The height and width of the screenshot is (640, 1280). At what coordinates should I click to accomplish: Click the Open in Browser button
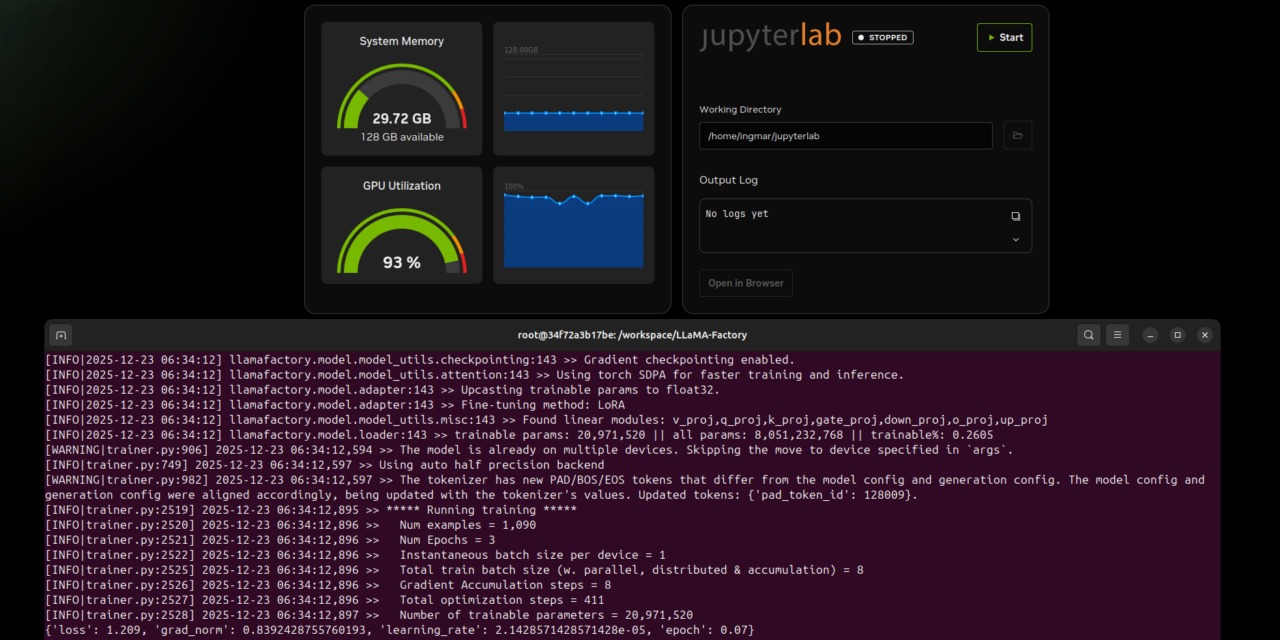745,283
